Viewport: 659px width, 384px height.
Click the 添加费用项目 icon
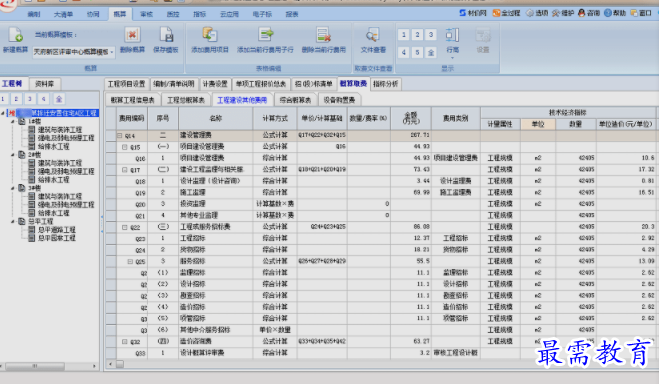(210, 34)
